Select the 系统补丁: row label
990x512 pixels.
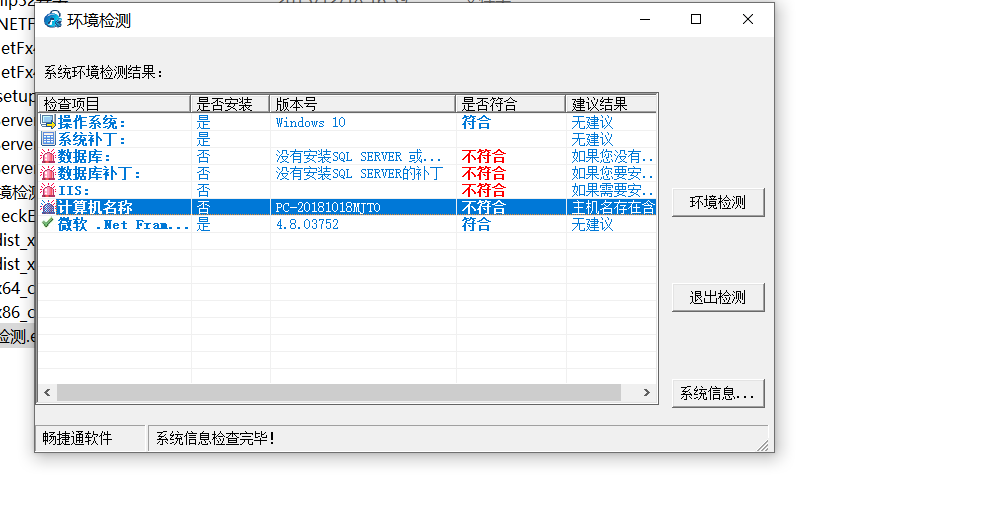[x=92, y=140]
